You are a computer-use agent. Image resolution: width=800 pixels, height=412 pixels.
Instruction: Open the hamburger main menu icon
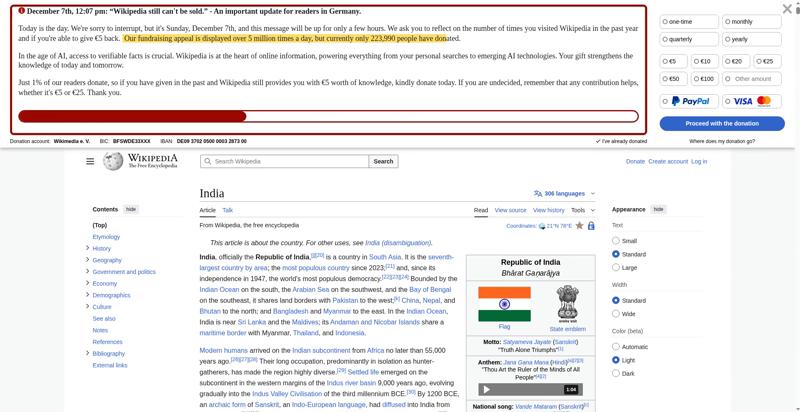[x=90, y=161]
